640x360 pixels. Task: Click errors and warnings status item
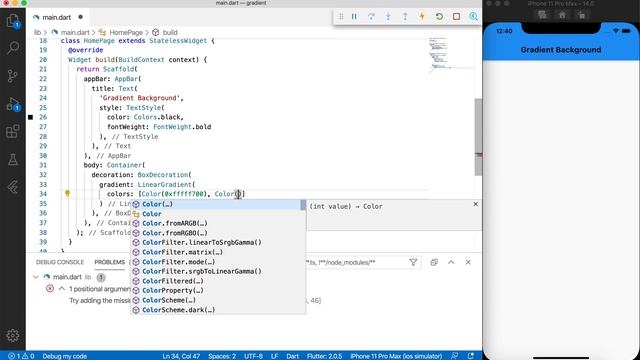pyautogui.click(x=21, y=356)
